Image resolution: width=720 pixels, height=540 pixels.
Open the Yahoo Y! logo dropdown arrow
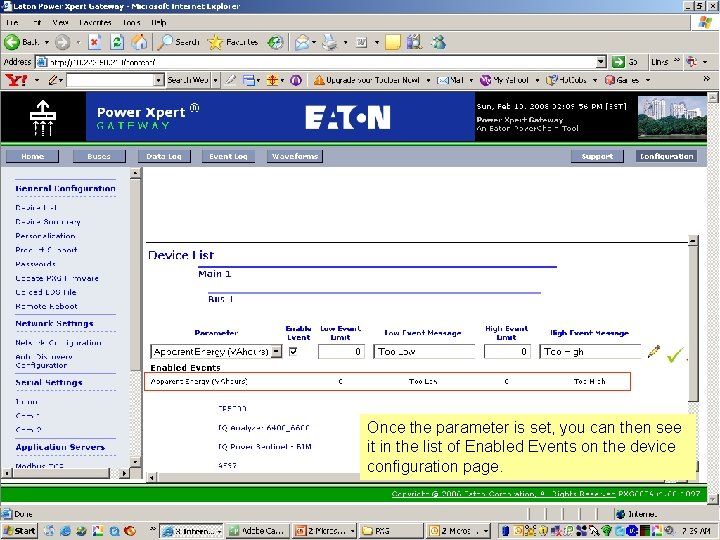37,80
